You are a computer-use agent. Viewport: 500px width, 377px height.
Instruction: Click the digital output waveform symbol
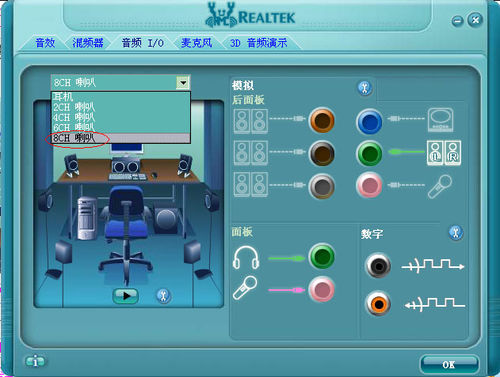pos(433,266)
